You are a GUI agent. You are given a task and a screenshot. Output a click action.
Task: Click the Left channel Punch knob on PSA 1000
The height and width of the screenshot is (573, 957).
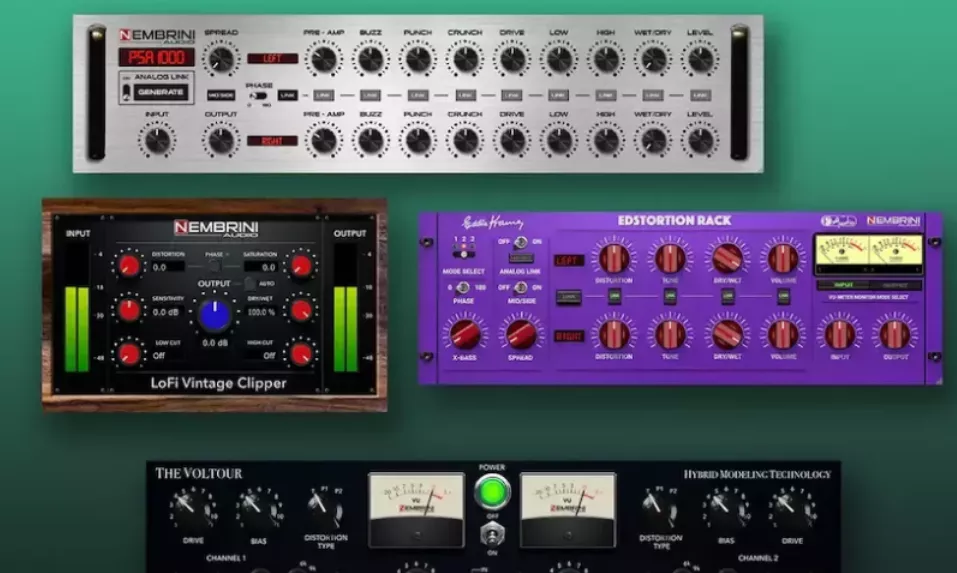pyautogui.click(x=418, y=59)
